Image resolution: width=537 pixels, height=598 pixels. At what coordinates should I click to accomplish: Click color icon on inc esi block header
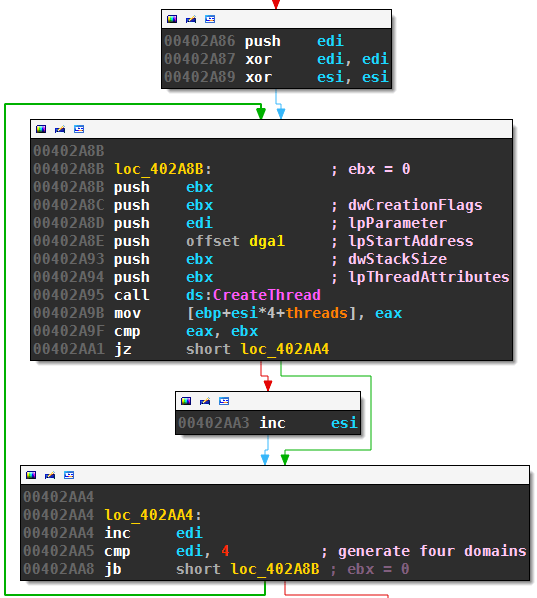(186, 401)
